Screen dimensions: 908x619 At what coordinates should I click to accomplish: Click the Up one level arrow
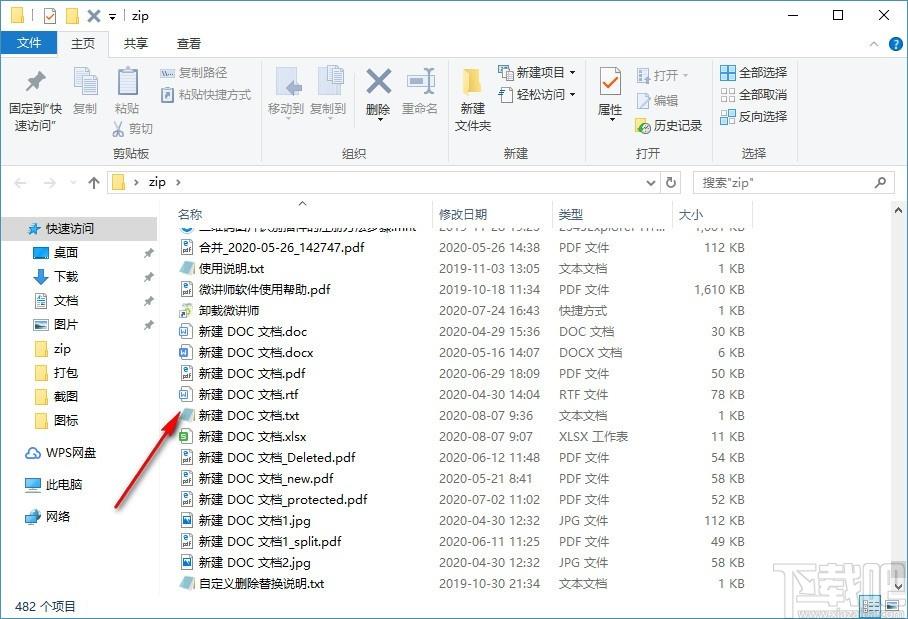coord(94,183)
